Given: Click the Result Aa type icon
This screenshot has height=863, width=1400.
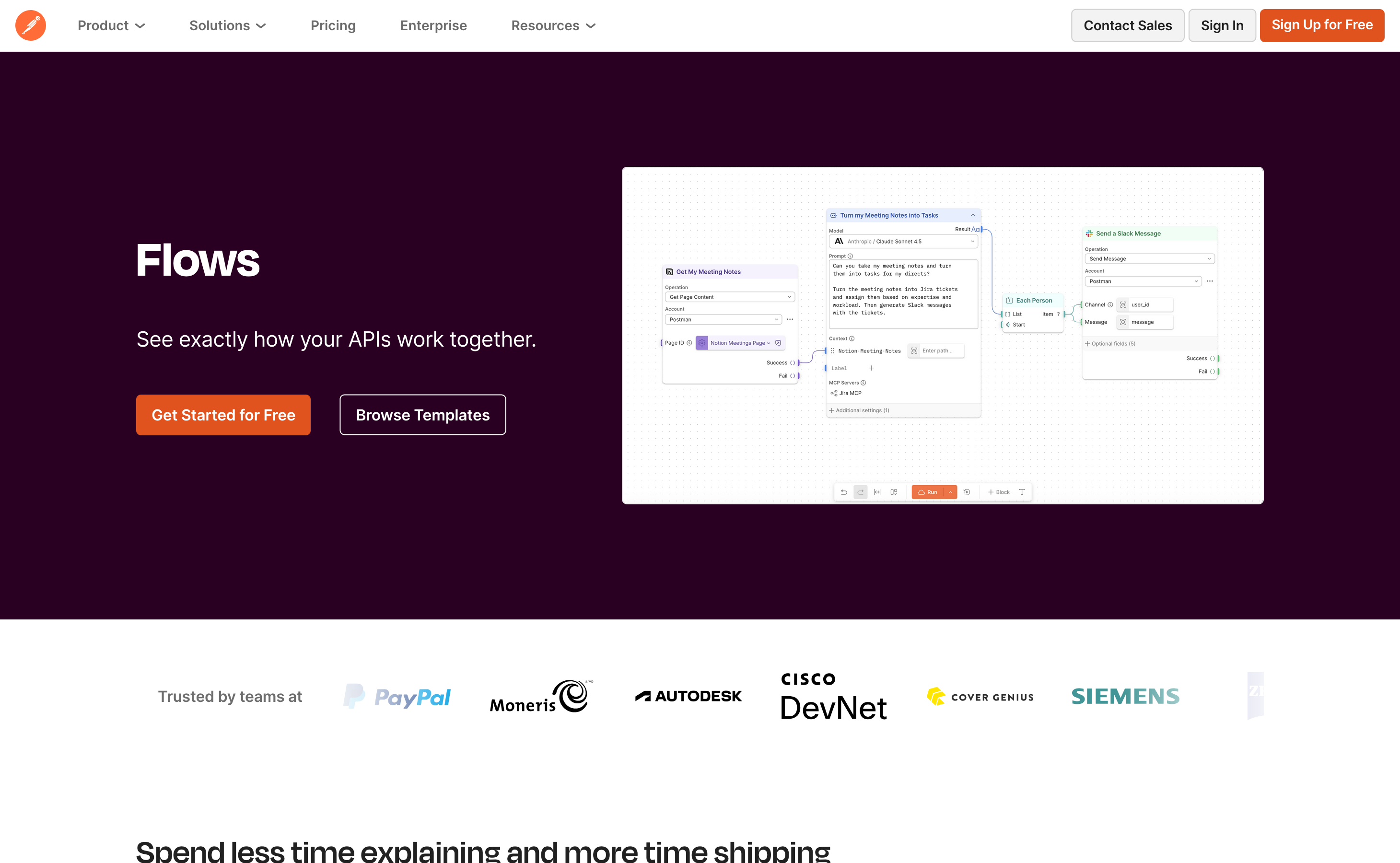Looking at the screenshot, I should (975, 230).
